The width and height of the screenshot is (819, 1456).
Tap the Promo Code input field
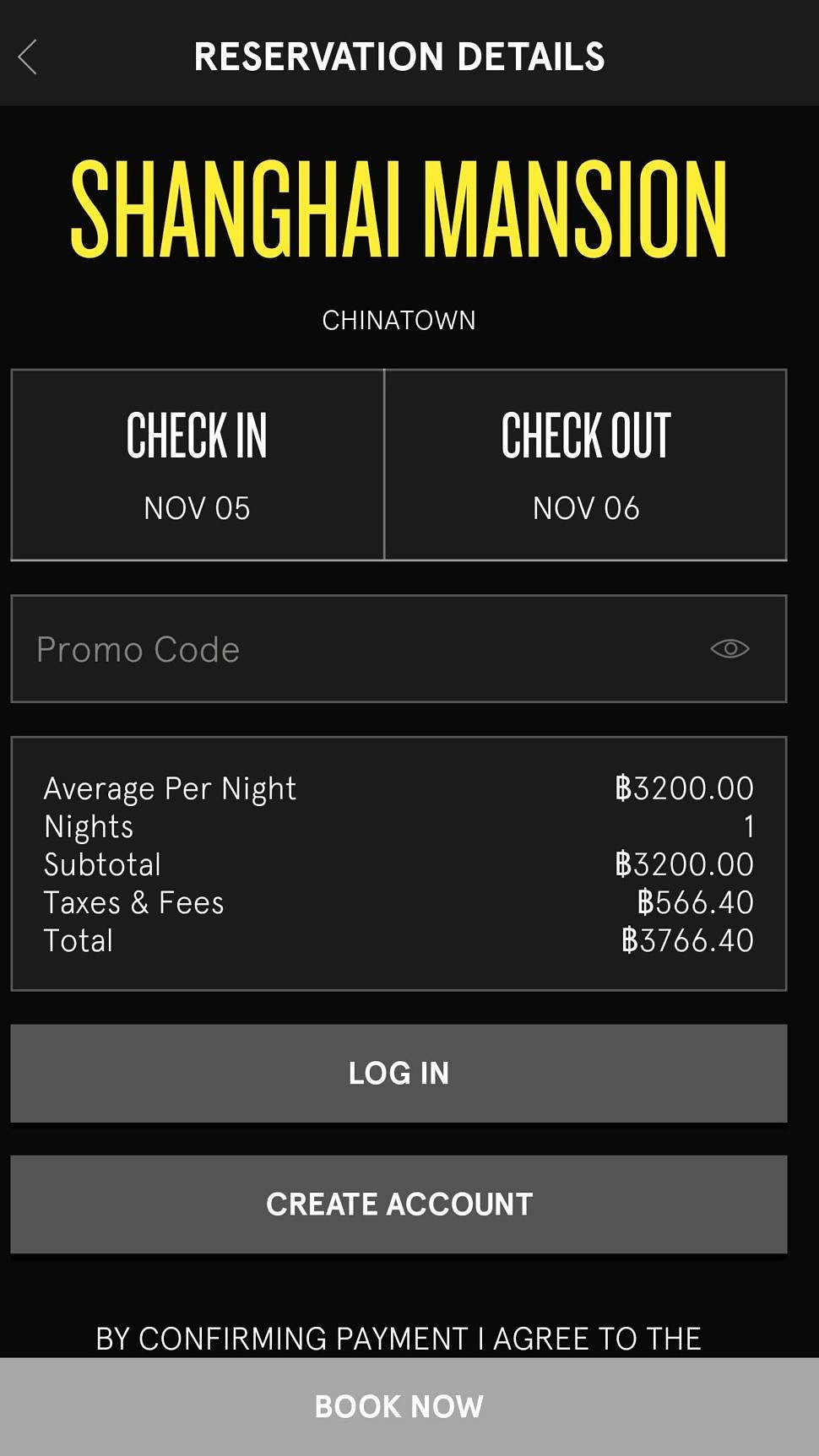point(399,648)
